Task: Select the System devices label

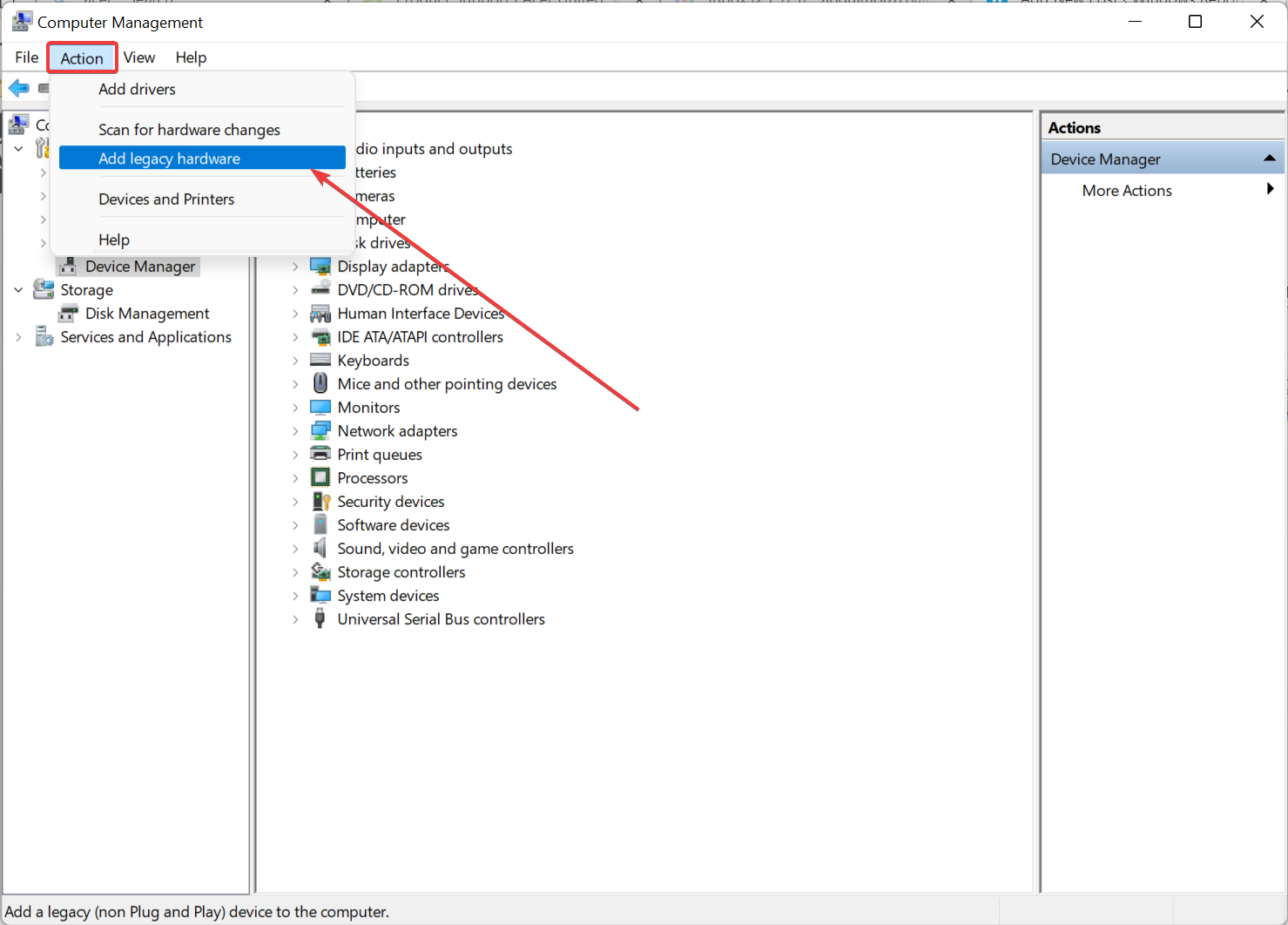Action: pyautogui.click(x=388, y=596)
